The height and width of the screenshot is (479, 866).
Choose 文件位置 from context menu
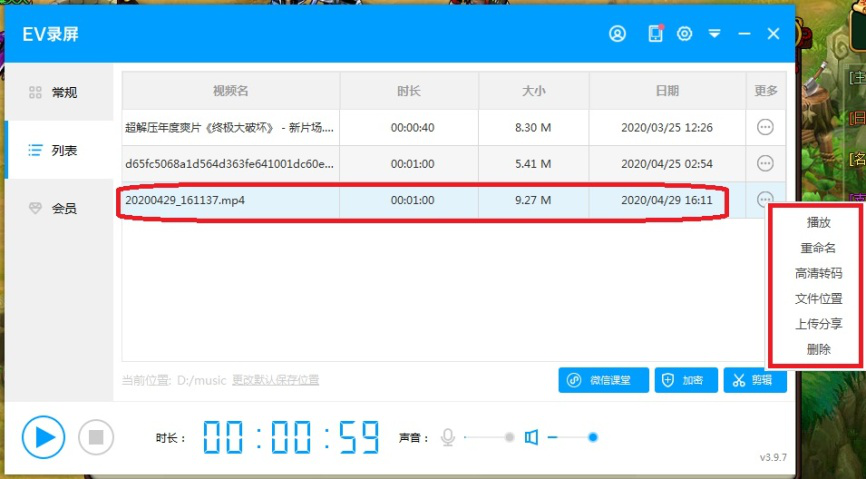(x=819, y=299)
